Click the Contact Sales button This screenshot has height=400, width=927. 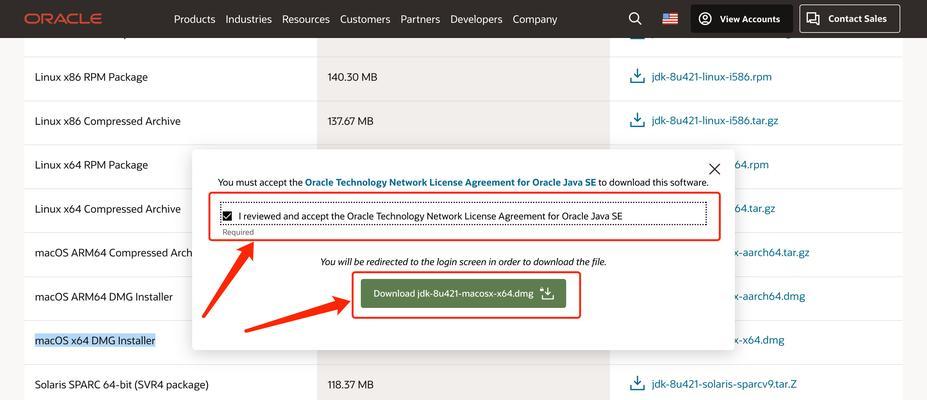[850, 19]
